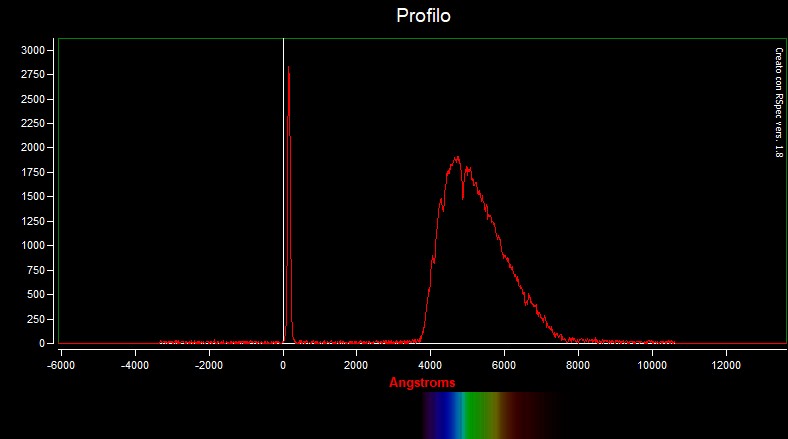Click the -2000 label on the horizontal axis

pyautogui.click(x=209, y=365)
